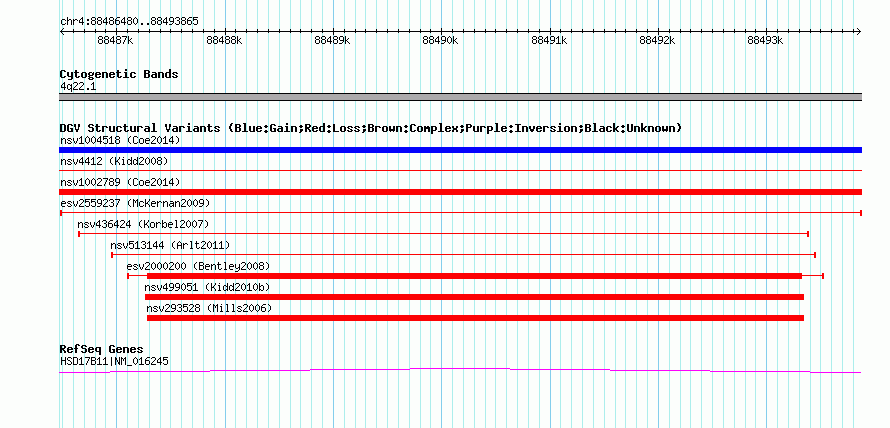Select the 4q22.1 band label
Image resolution: width=890 pixels, height=428 pixels.
pos(78,86)
